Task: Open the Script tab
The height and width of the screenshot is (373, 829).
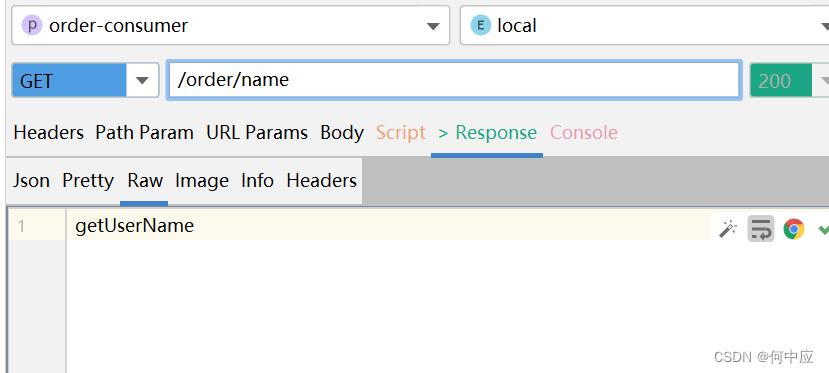Action: click(401, 133)
